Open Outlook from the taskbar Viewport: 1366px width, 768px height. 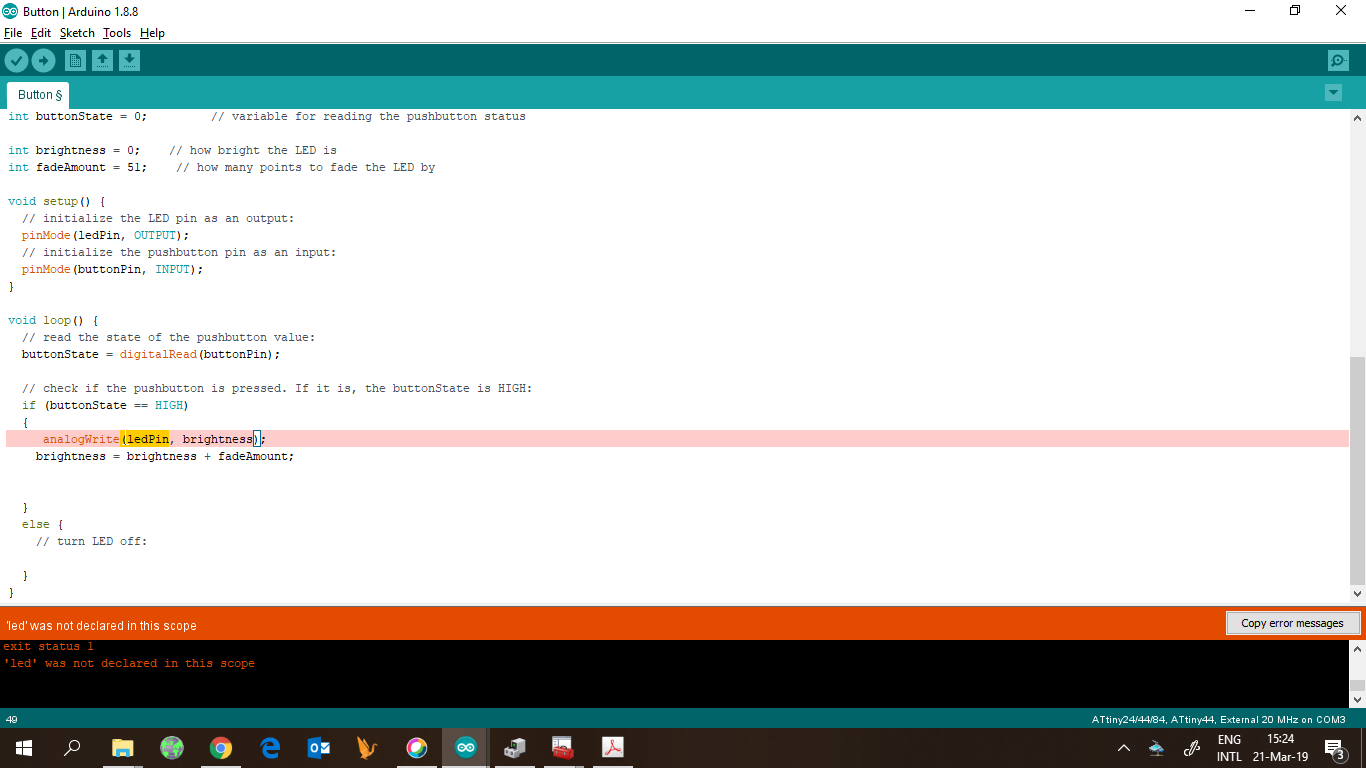[x=319, y=748]
